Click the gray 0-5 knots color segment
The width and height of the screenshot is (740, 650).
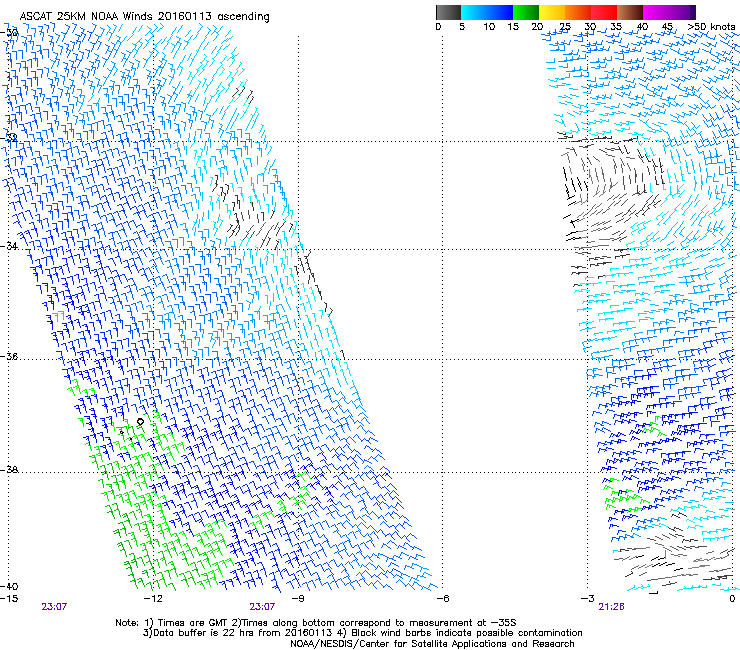coord(448,12)
